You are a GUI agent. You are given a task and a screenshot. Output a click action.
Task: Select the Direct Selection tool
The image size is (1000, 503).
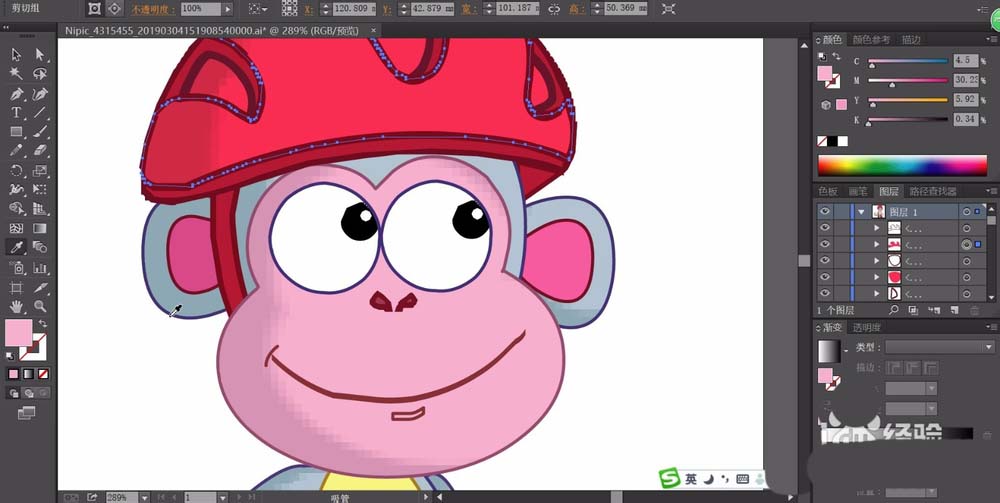tap(40, 55)
